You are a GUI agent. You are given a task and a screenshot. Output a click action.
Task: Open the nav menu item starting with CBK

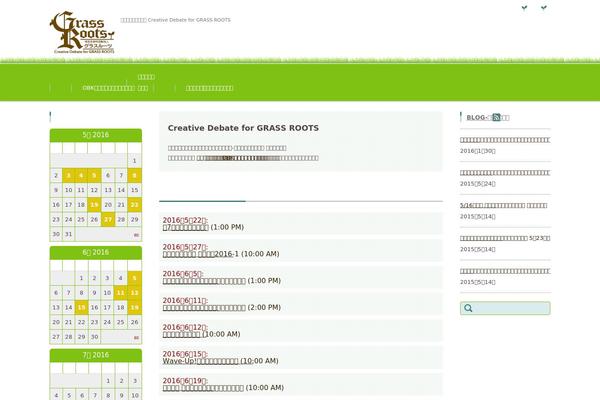[x=115, y=88]
